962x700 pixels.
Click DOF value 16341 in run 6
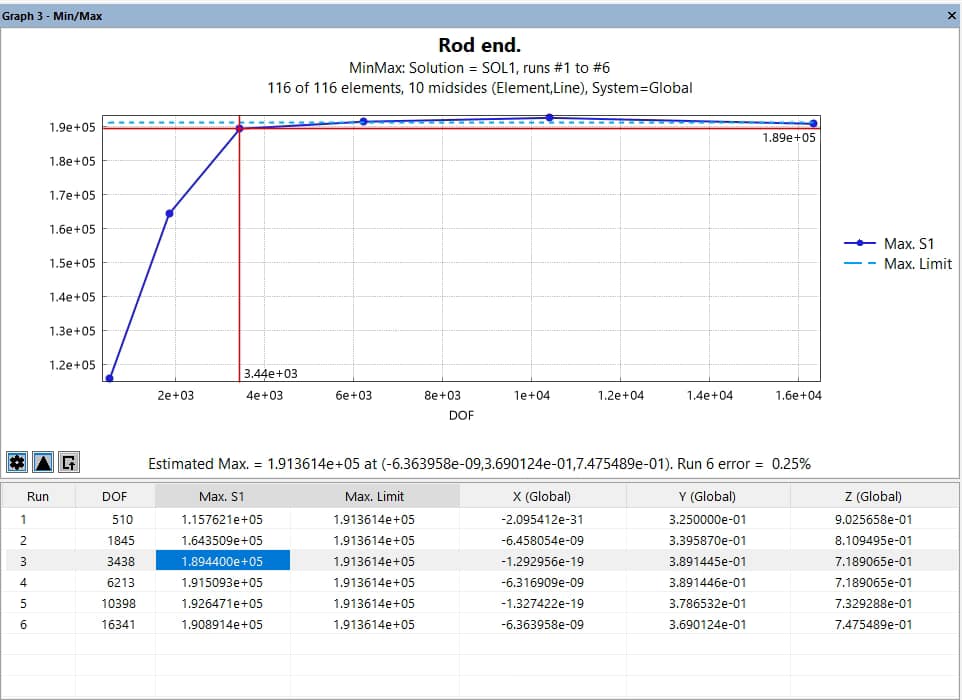point(115,624)
